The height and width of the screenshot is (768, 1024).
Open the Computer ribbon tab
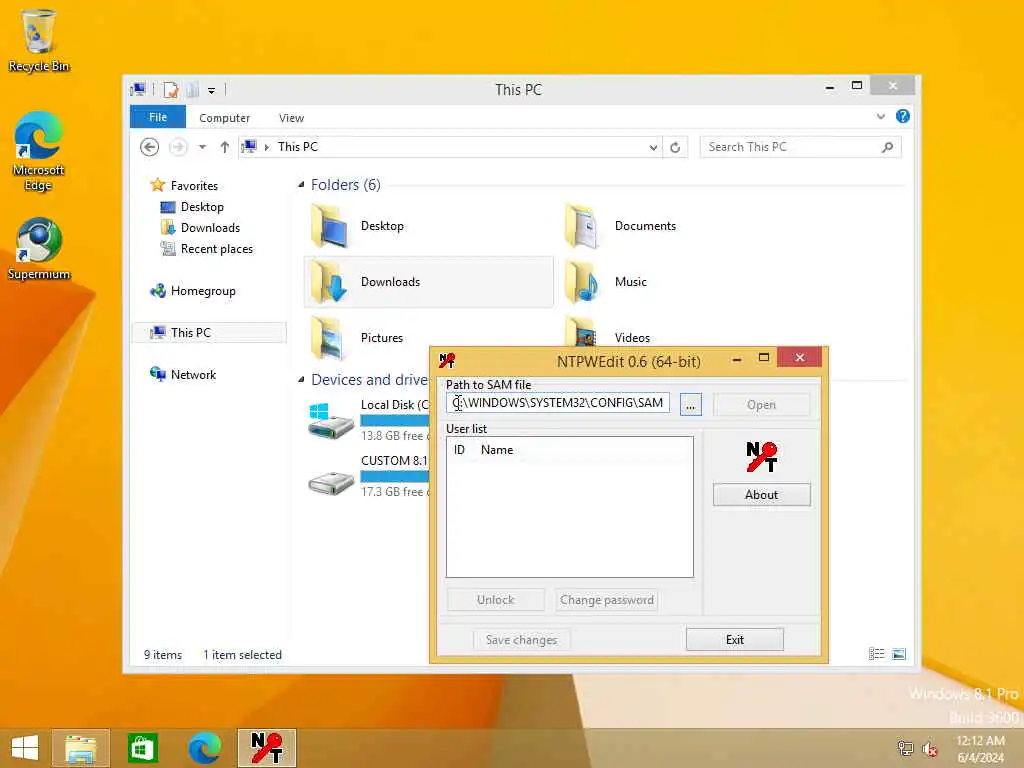pos(225,118)
